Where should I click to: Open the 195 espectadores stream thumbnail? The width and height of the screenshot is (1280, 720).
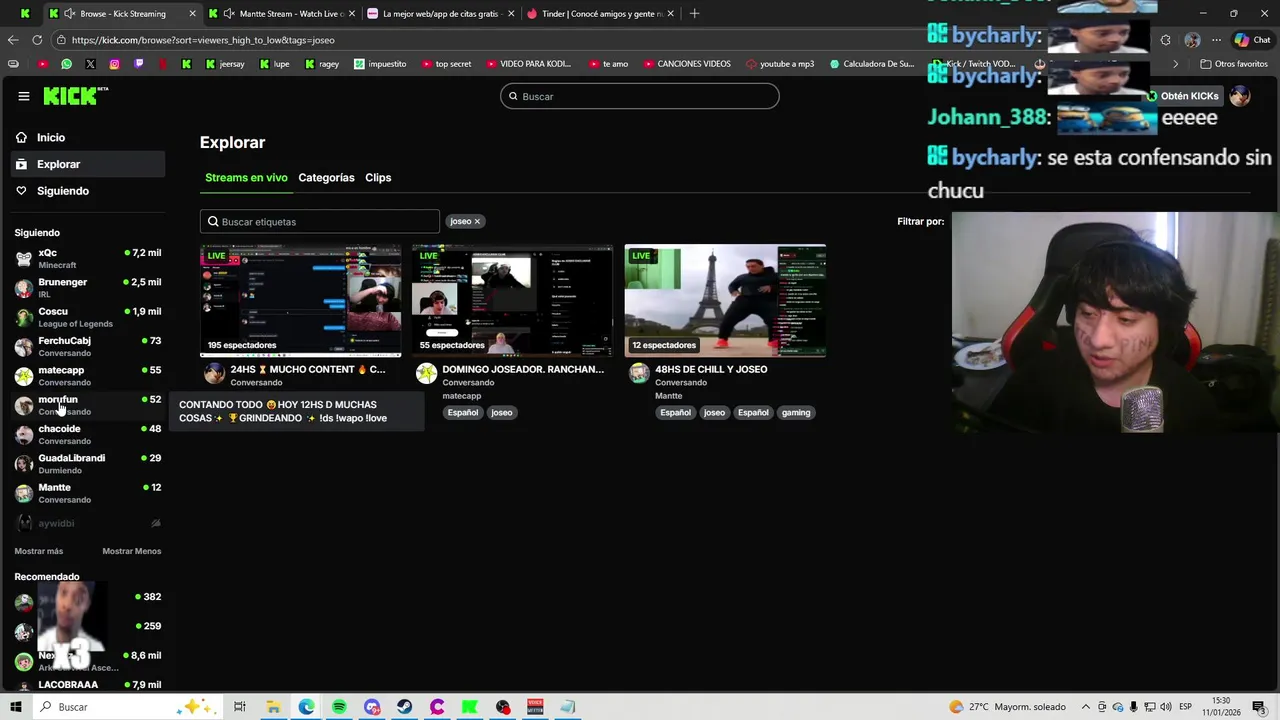(300, 300)
